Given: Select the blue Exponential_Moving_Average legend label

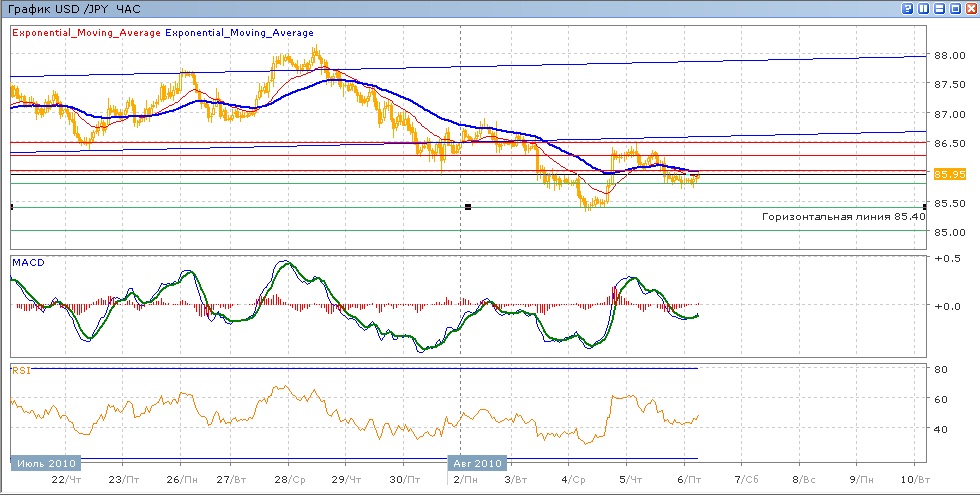Looking at the screenshot, I should [239, 33].
